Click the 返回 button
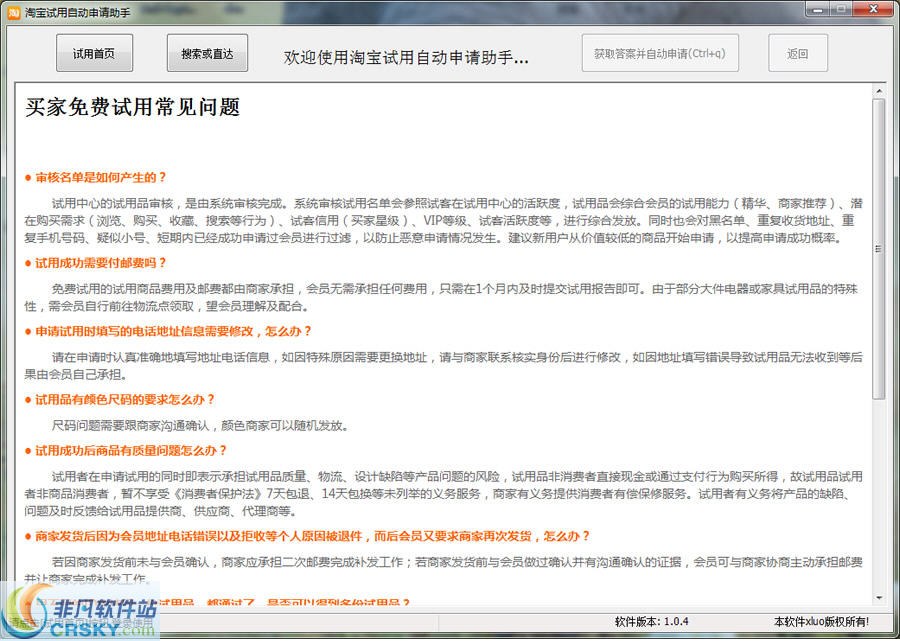 (x=798, y=53)
